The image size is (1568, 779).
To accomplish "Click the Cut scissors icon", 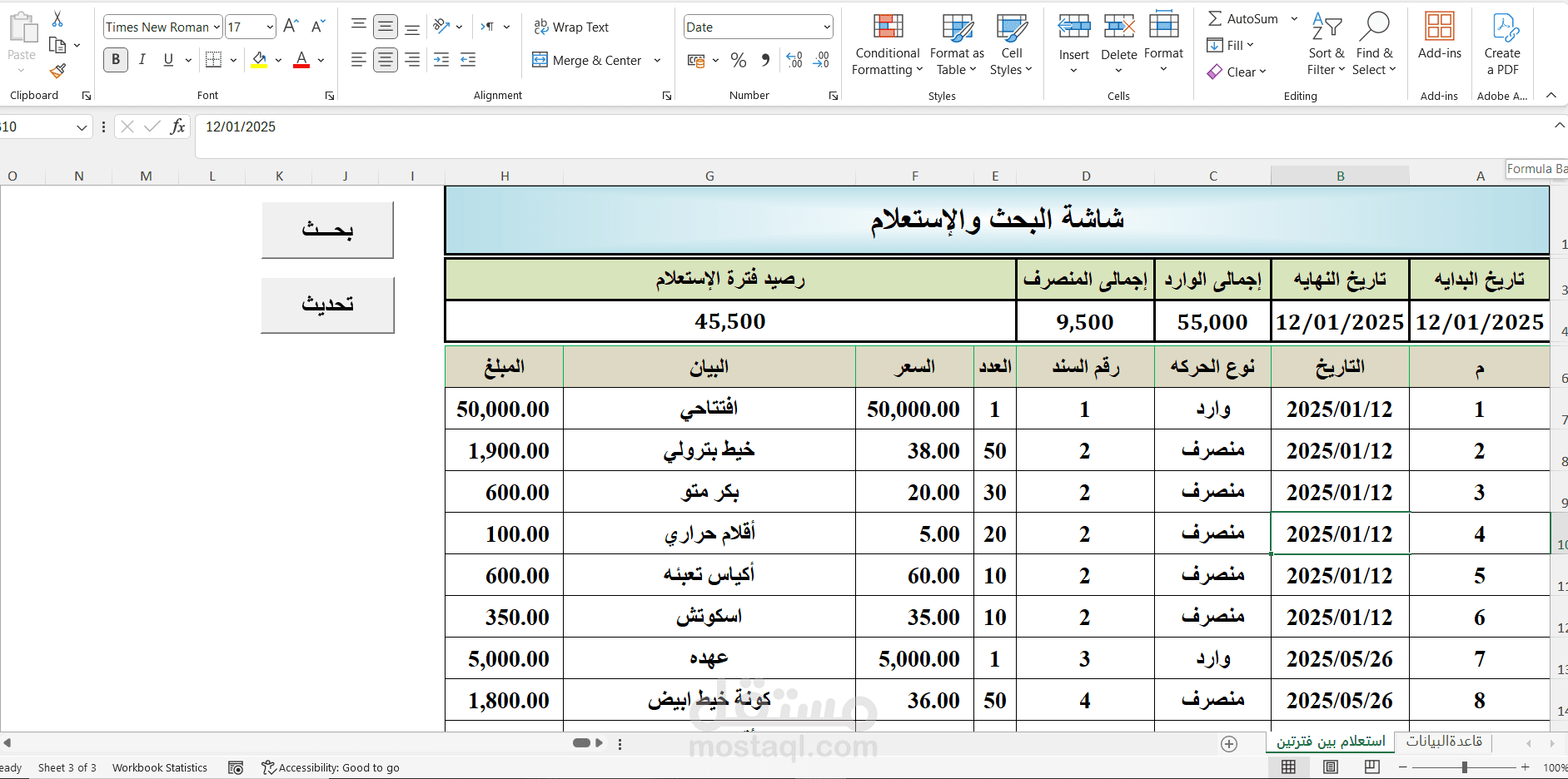I will (x=57, y=19).
